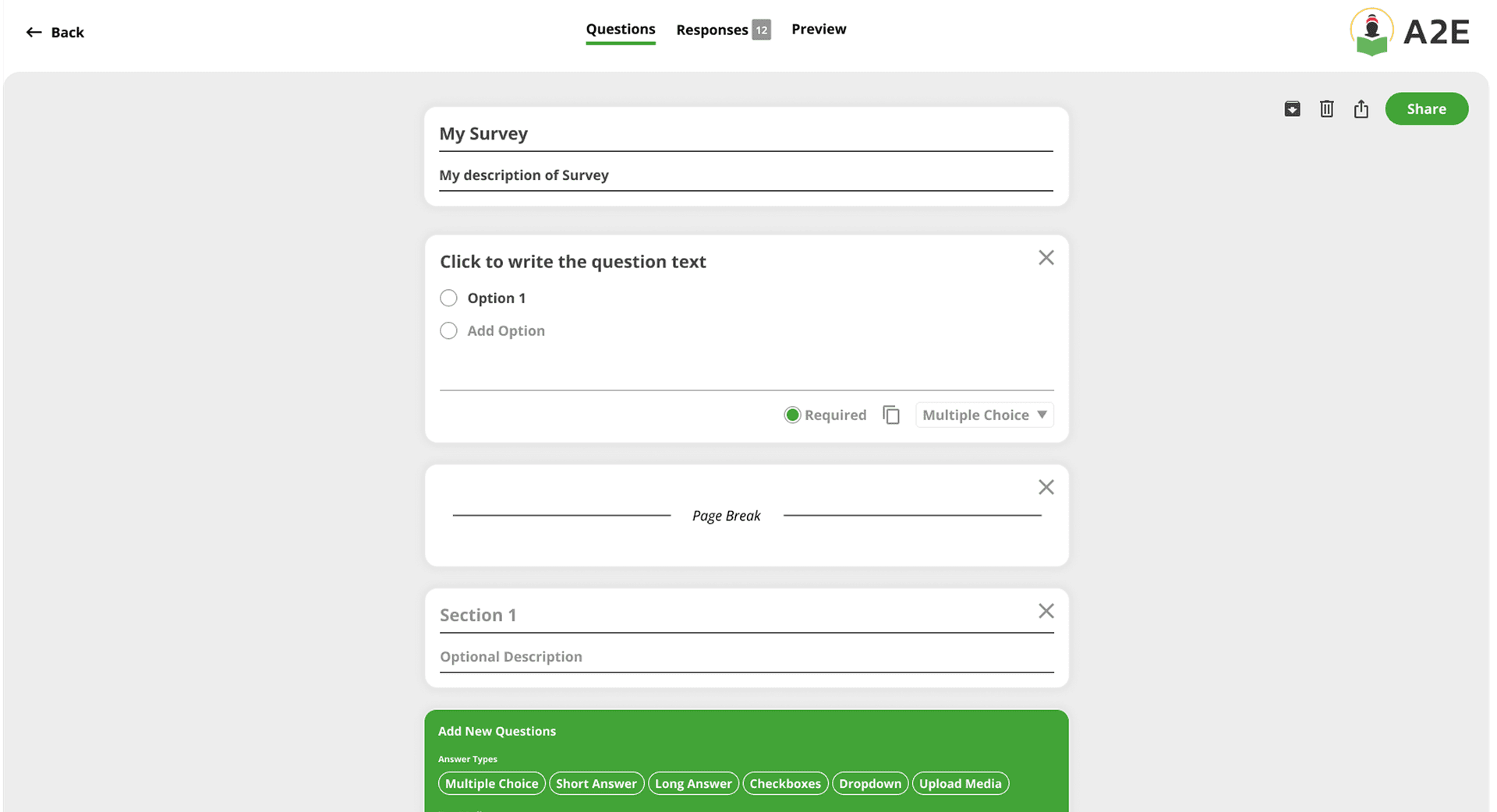Delete the Section 1 card

1046,612
